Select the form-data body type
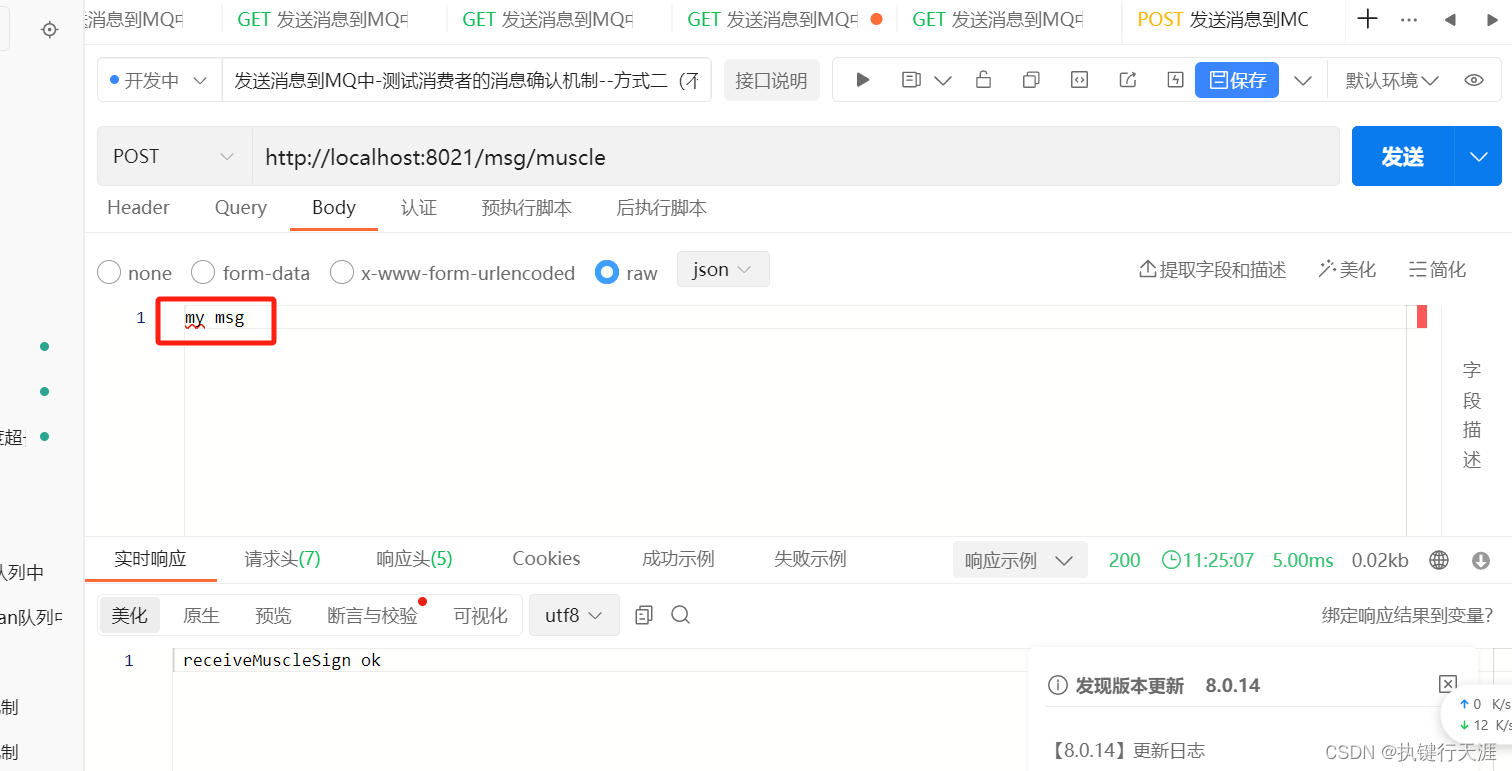The height and width of the screenshot is (771, 1512). [x=250, y=272]
